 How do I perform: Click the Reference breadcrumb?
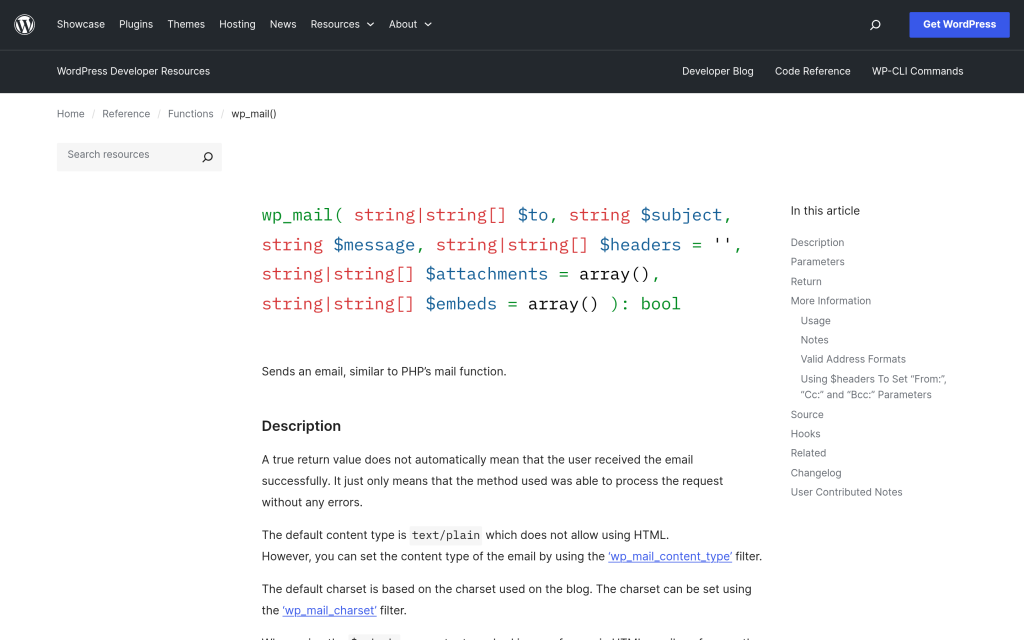126,114
